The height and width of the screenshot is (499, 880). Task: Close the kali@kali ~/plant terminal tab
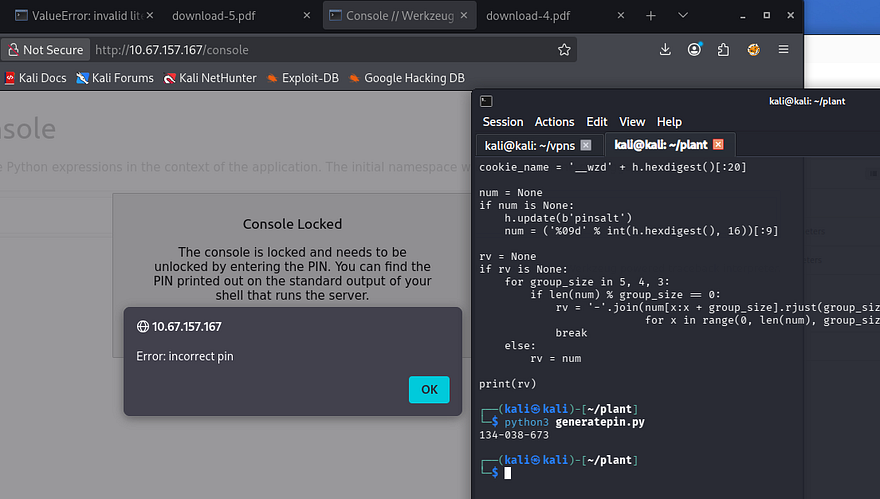point(718,145)
